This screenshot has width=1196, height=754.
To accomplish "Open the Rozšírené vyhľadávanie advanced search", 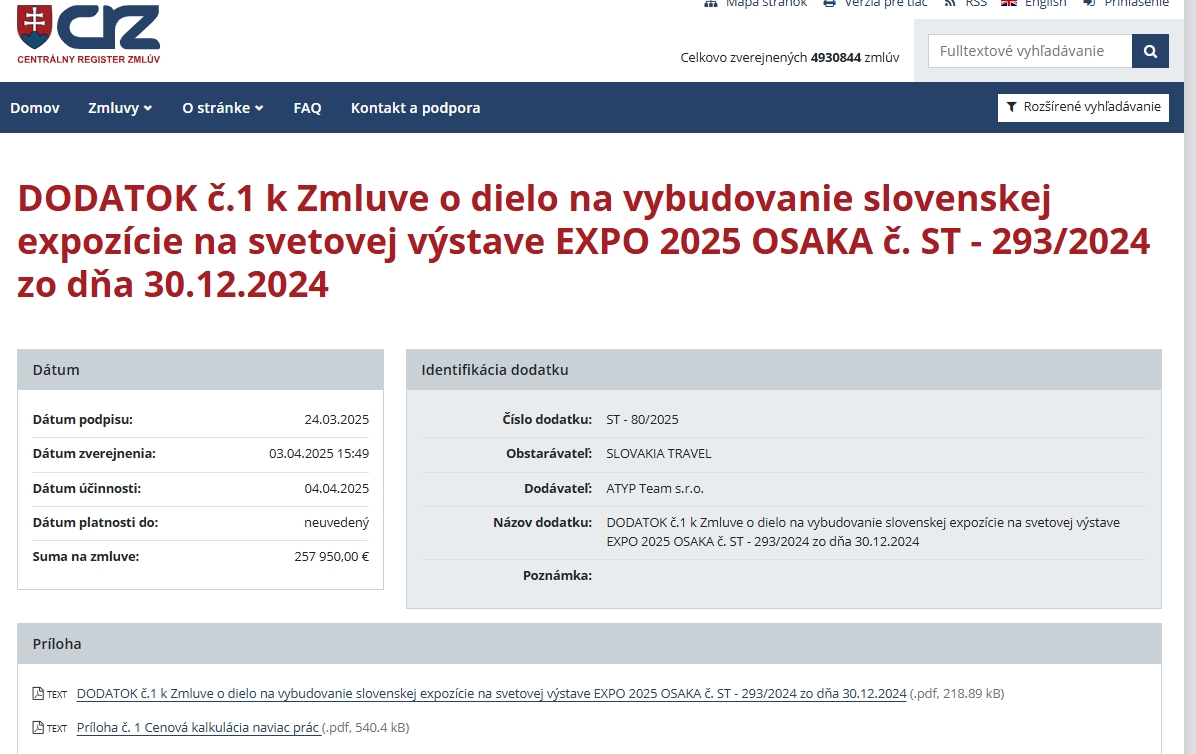I will [1083, 107].
